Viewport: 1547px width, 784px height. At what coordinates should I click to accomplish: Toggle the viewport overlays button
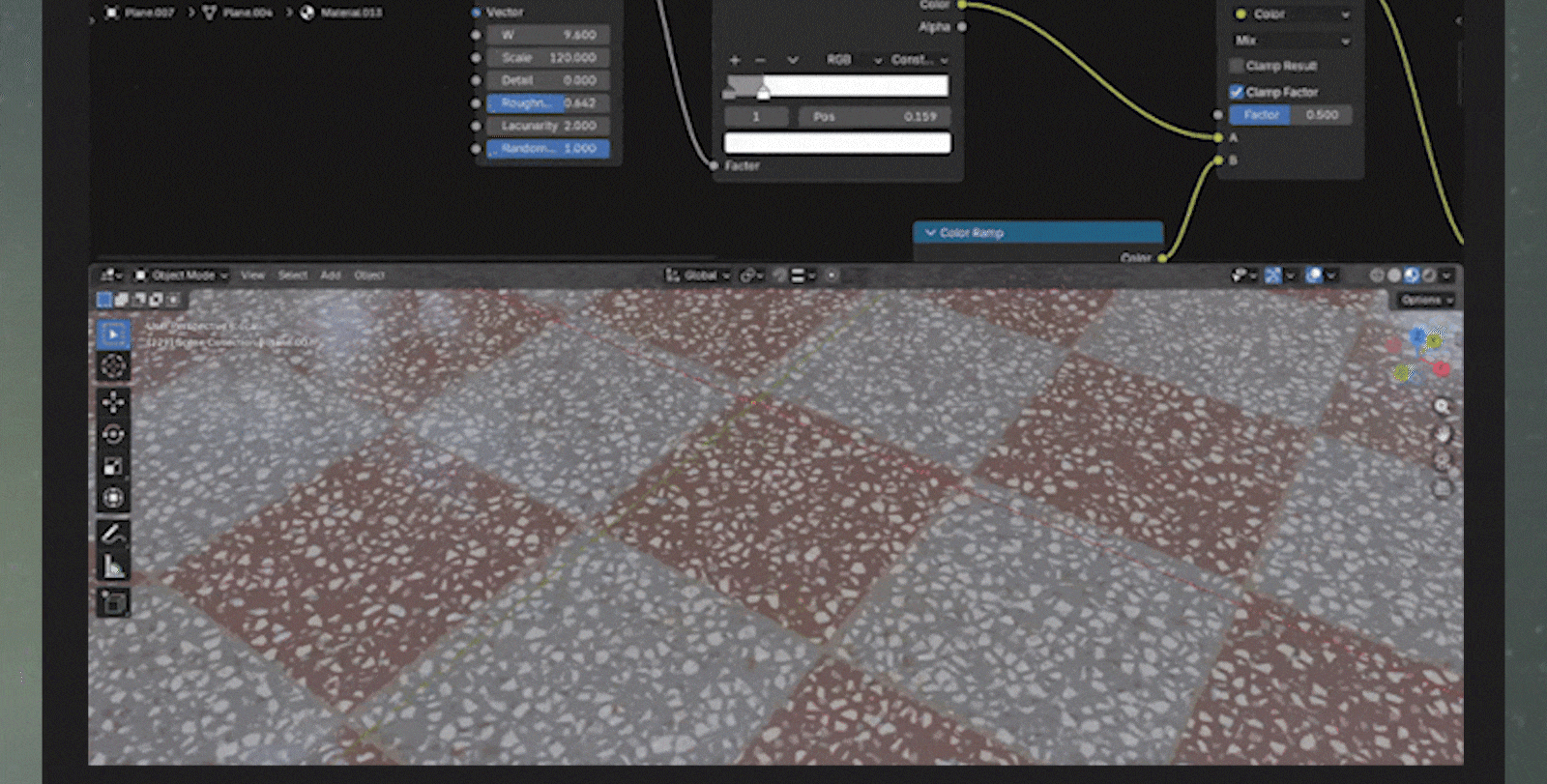(x=1314, y=276)
